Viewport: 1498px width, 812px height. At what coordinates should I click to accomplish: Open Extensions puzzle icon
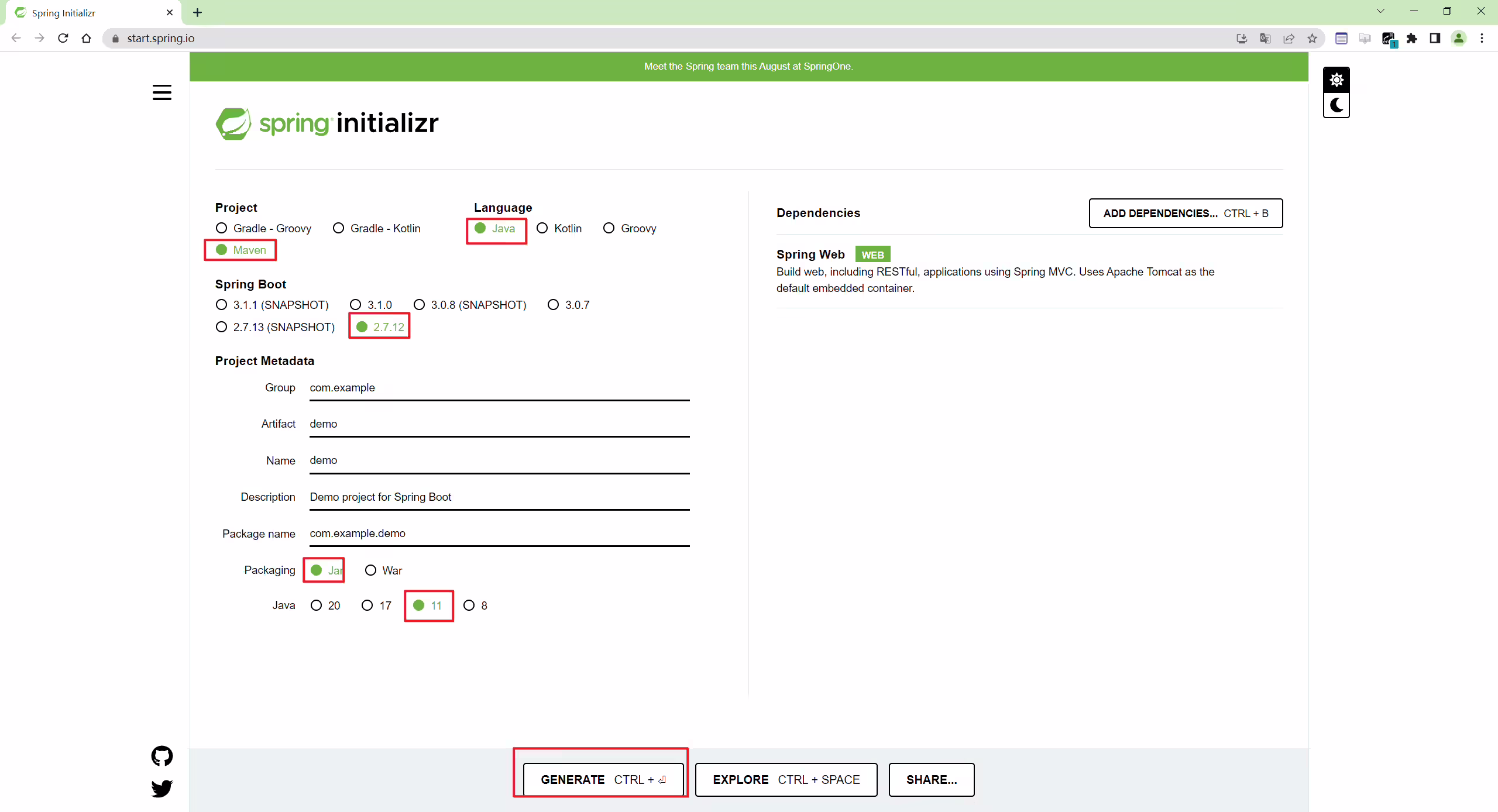[1412, 38]
